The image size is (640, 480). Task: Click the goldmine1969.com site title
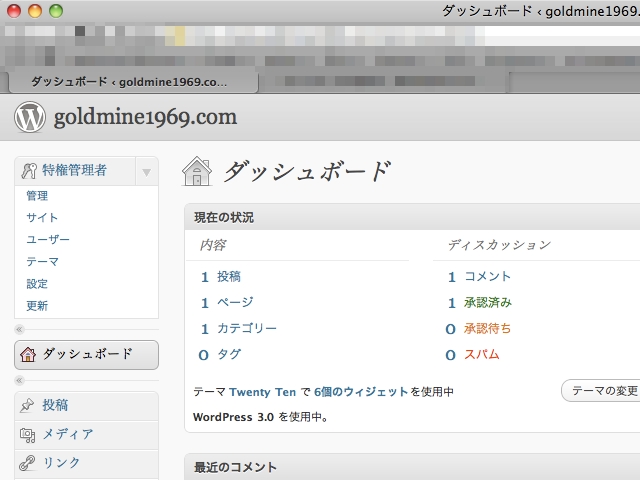145,118
